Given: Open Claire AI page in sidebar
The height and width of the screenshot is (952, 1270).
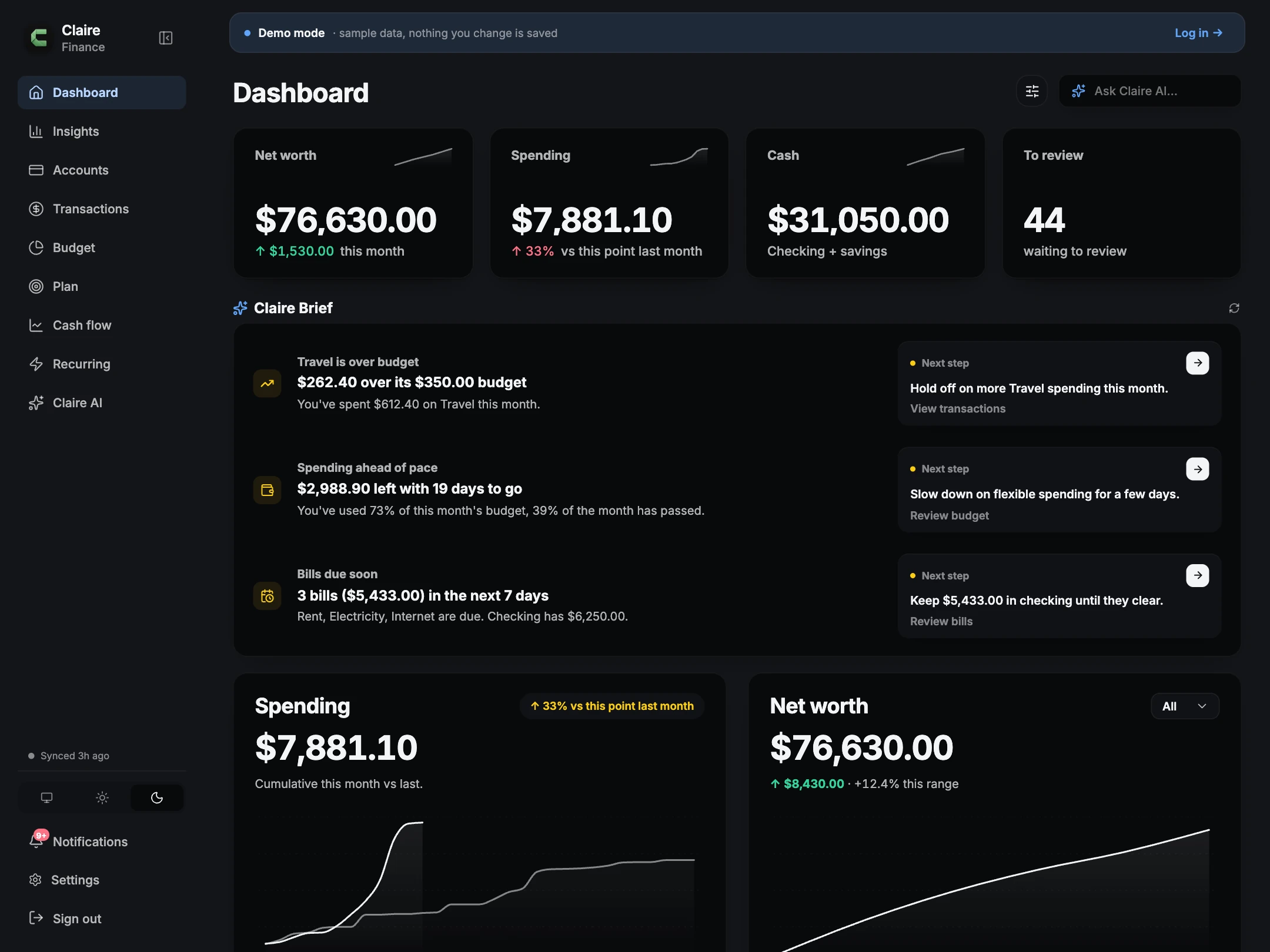Looking at the screenshot, I should click(102, 403).
